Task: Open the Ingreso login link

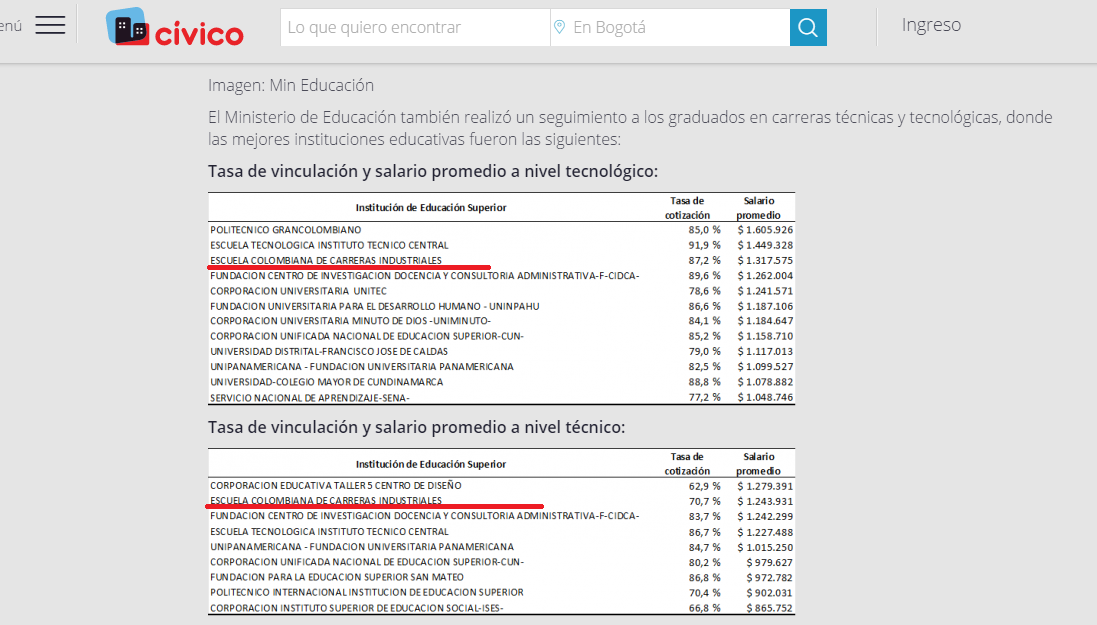Action: click(x=931, y=24)
